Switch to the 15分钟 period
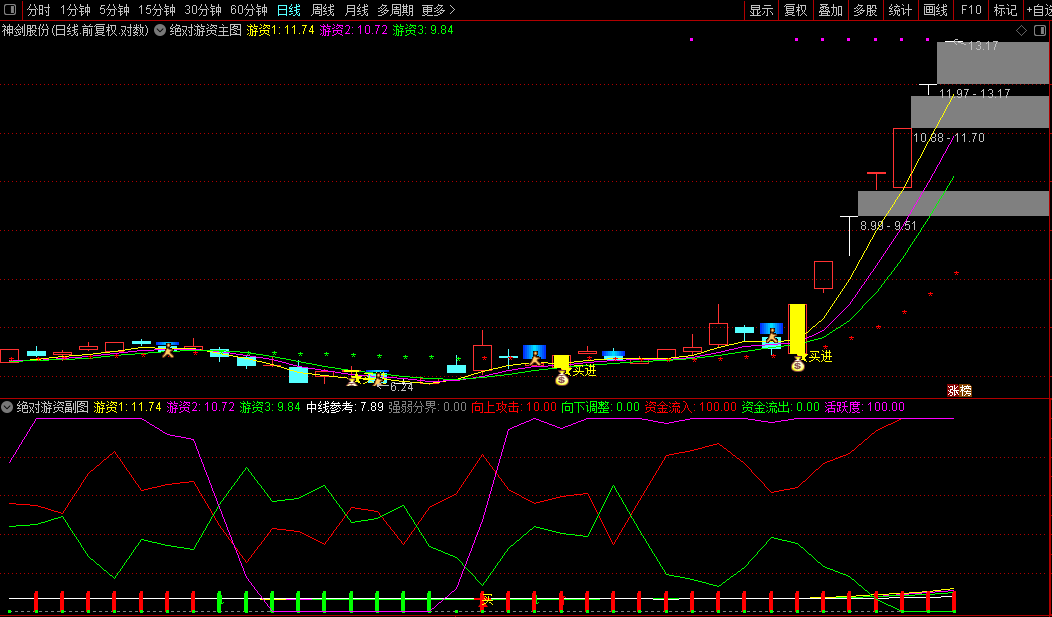Image resolution: width=1052 pixels, height=617 pixels. [157, 10]
